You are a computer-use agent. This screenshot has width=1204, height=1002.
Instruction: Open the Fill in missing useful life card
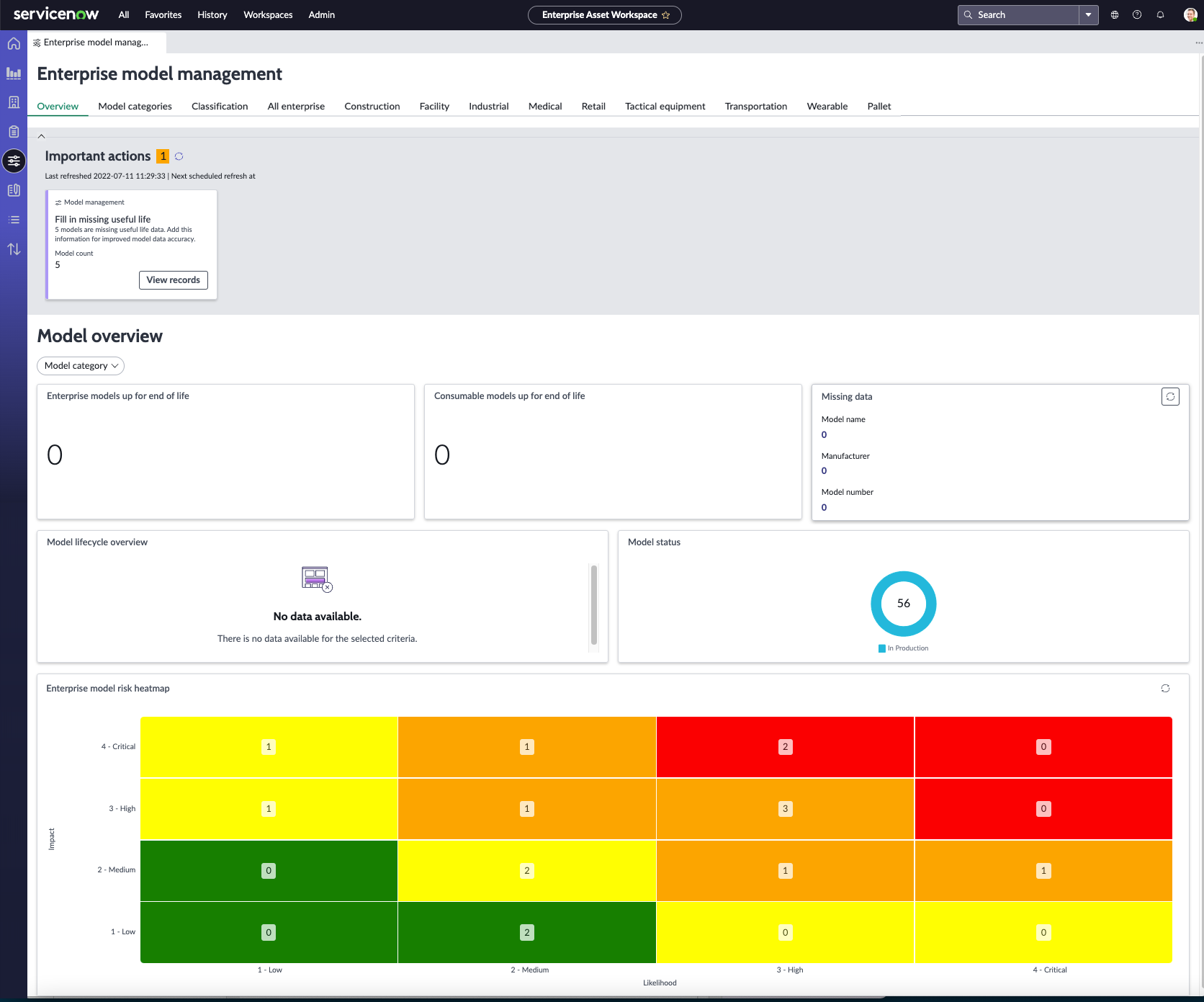[131, 245]
